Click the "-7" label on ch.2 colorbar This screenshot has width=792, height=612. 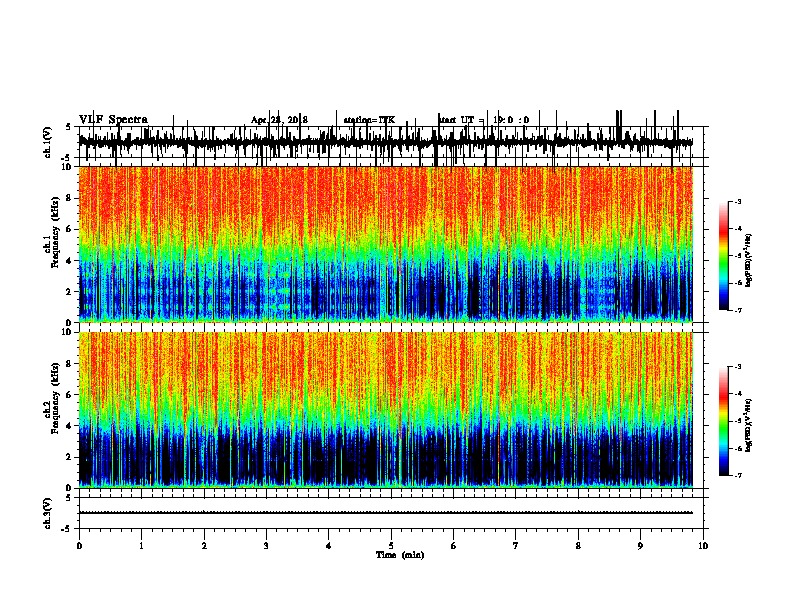[x=737, y=475]
